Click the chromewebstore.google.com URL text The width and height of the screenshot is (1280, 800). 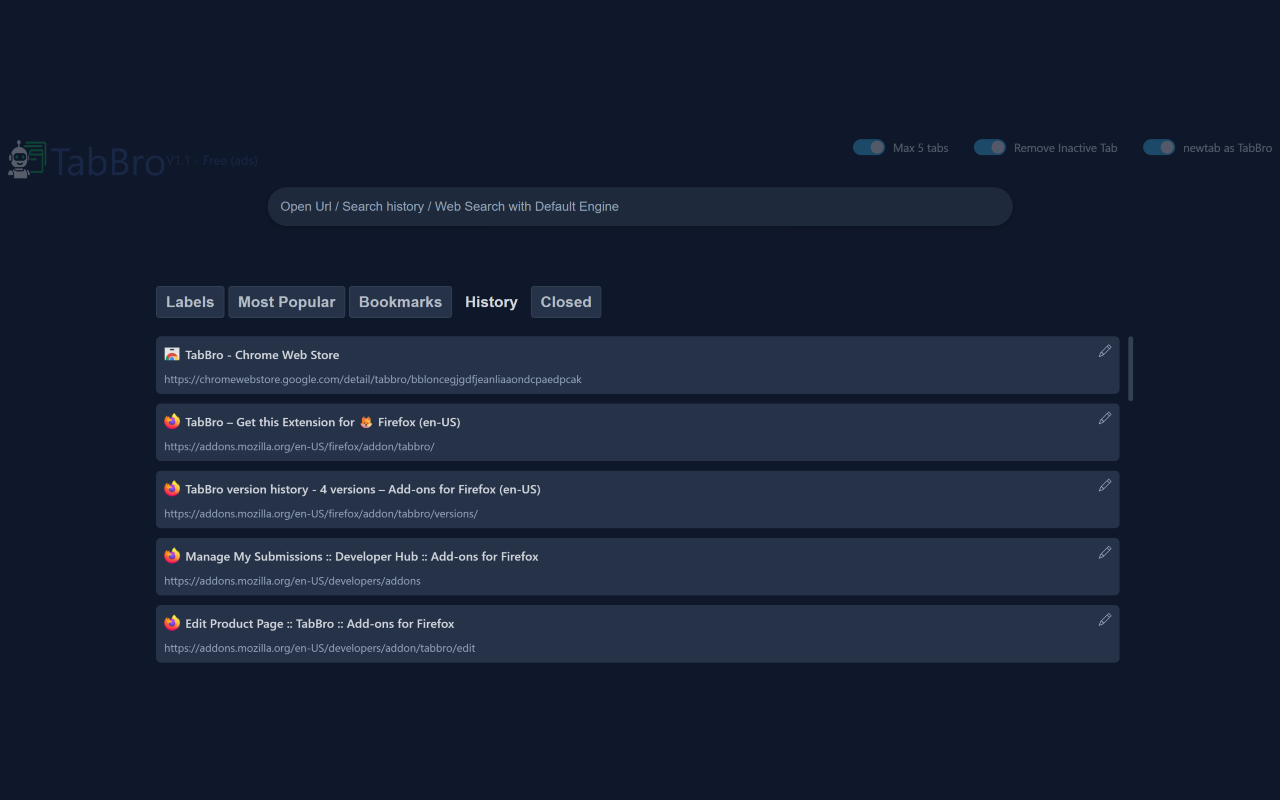[x=373, y=380]
